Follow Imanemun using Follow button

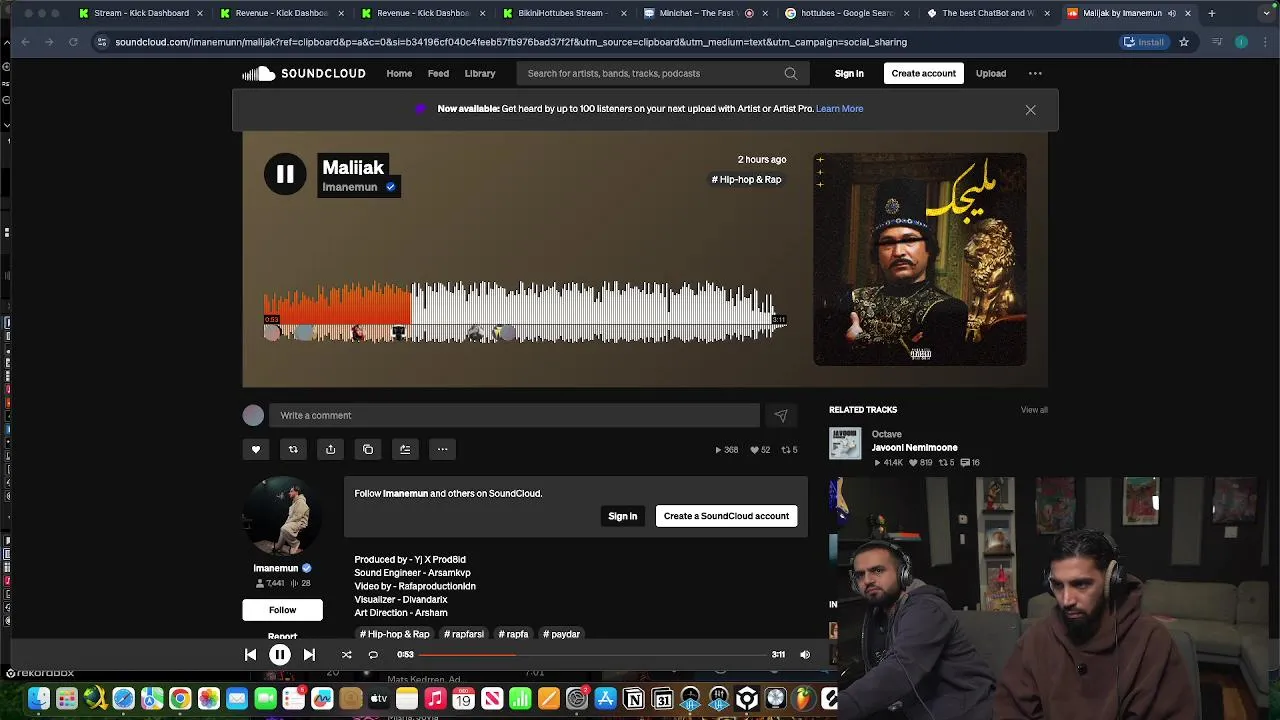pos(282,610)
